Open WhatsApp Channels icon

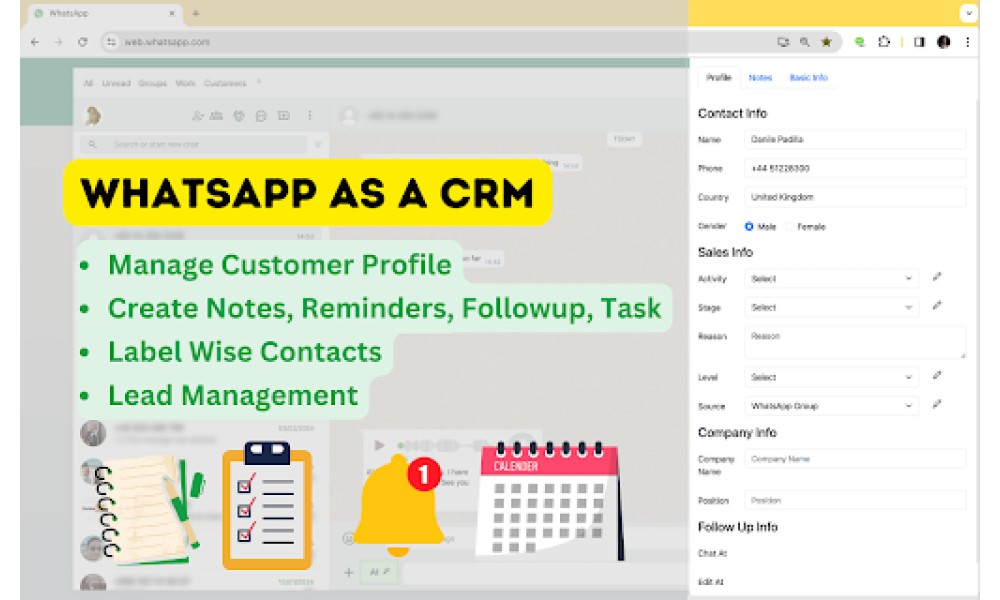(261, 115)
